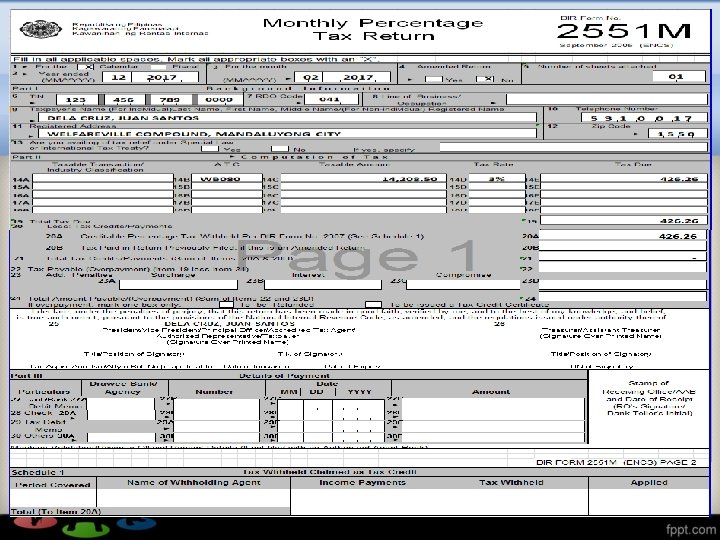
Task: Click total tax credits field 21
Action: [622, 257]
